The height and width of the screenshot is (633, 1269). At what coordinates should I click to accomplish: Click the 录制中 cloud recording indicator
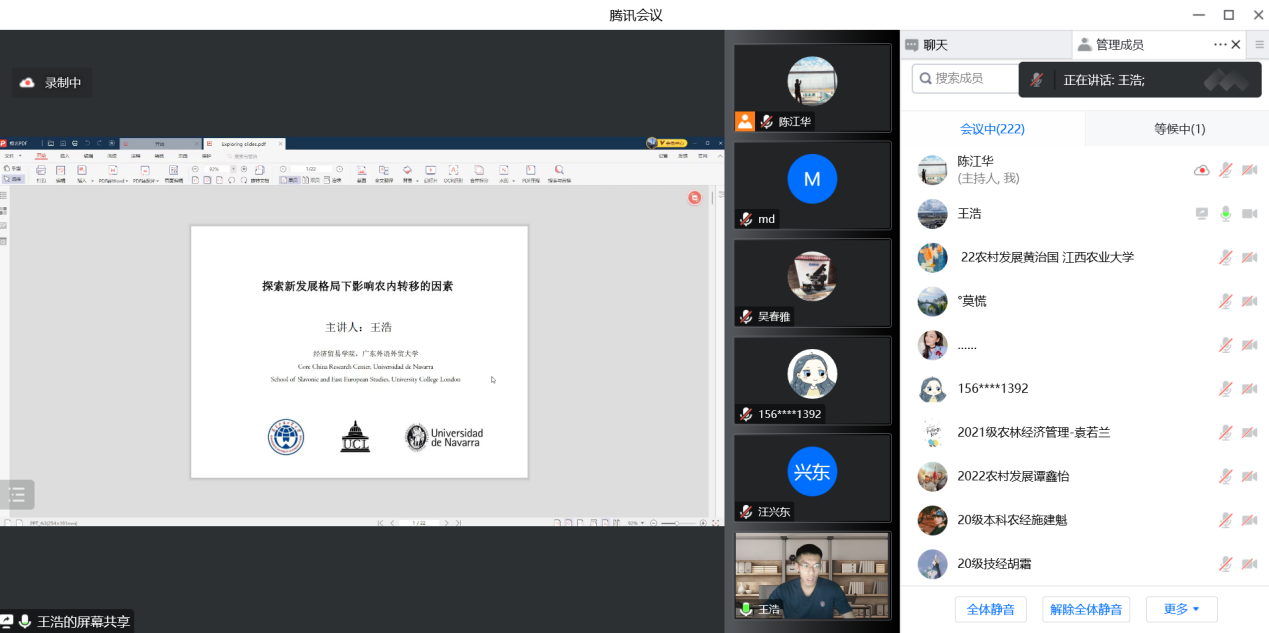coord(51,83)
